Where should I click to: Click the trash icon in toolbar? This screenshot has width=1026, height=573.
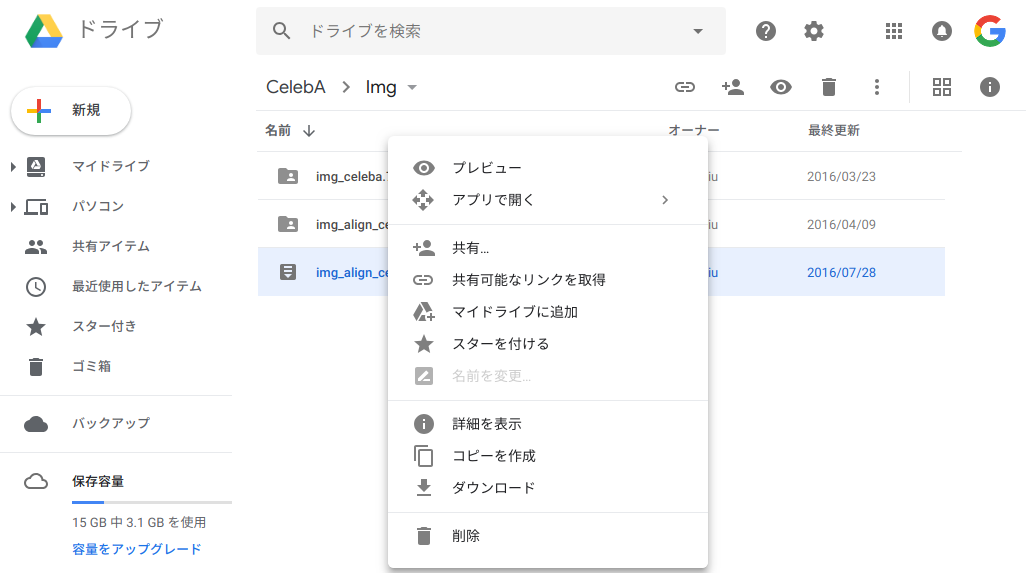[829, 87]
